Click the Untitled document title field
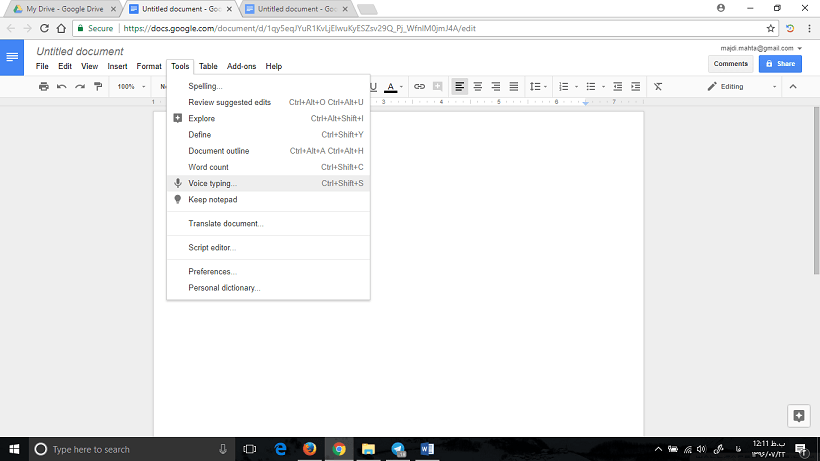Image resolution: width=820 pixels, height=461 pixels. click(x=80, y=51)
